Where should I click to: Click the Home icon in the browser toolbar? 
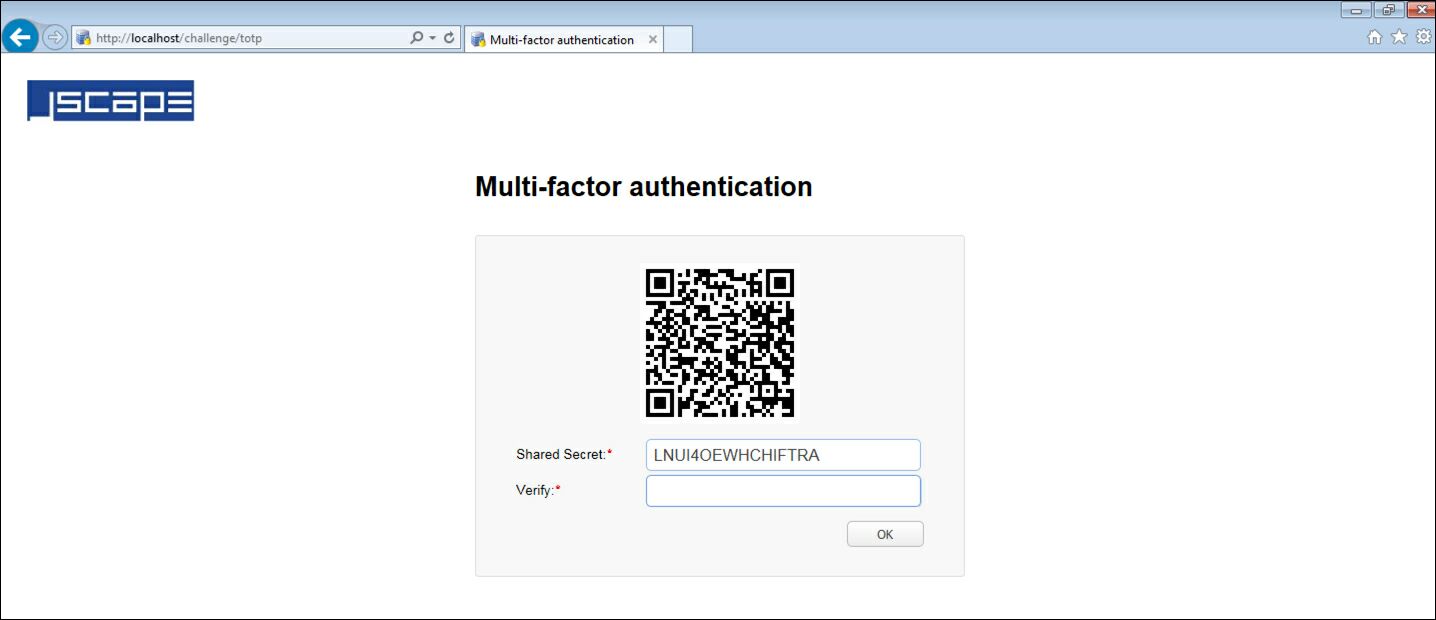click(x=1374, y=37)
